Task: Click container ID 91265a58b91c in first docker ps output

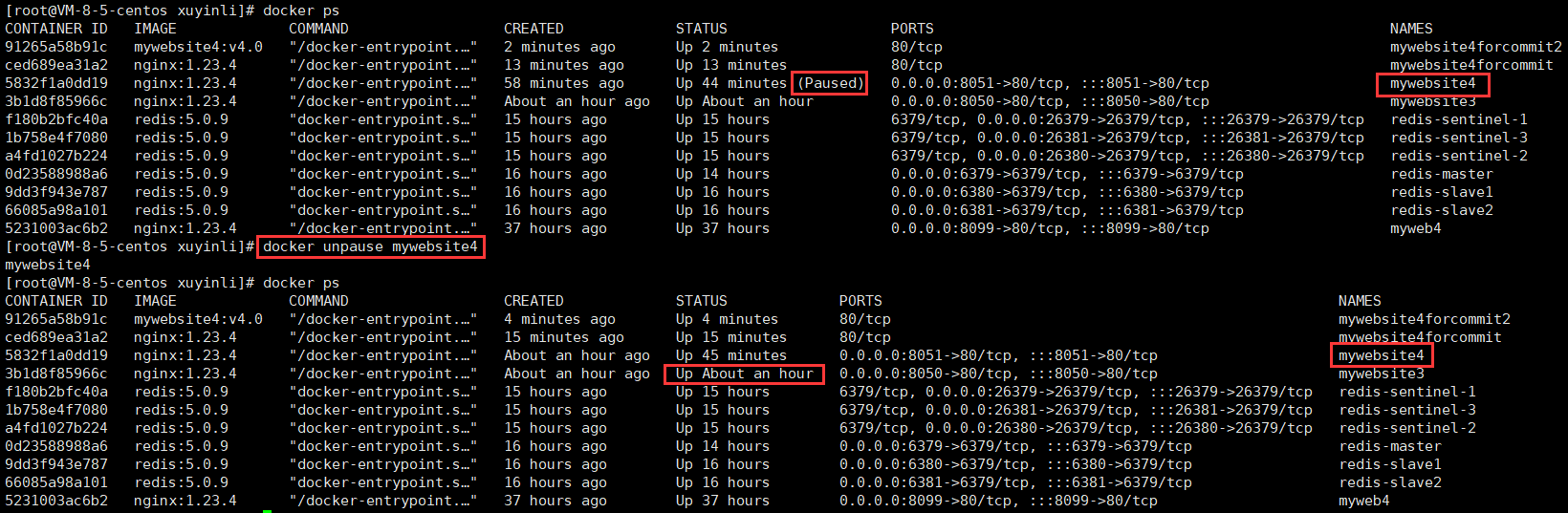Action: coord(56,47)
